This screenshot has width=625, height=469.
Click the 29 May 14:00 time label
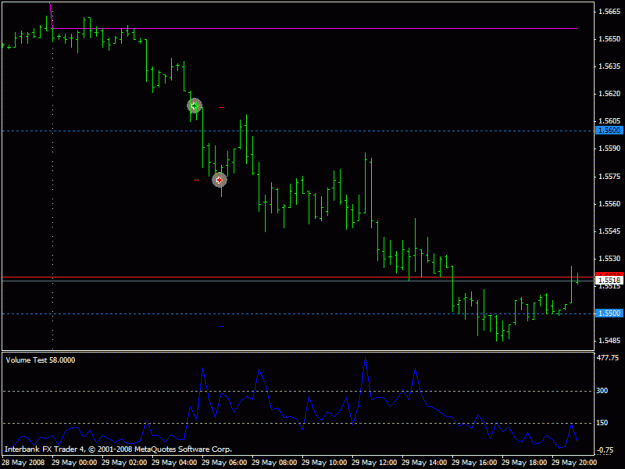coord(424,463)
